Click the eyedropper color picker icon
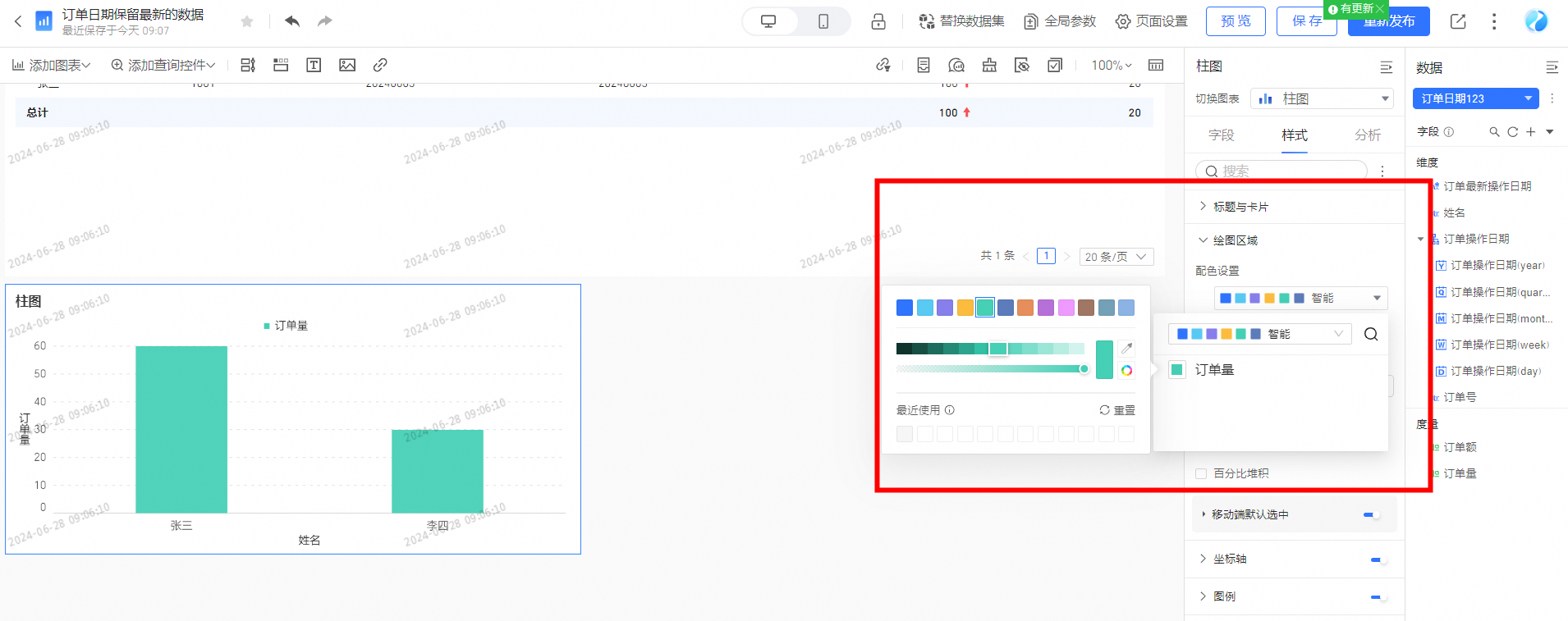Screen dimensions: 1568x621 (1126, 348)
